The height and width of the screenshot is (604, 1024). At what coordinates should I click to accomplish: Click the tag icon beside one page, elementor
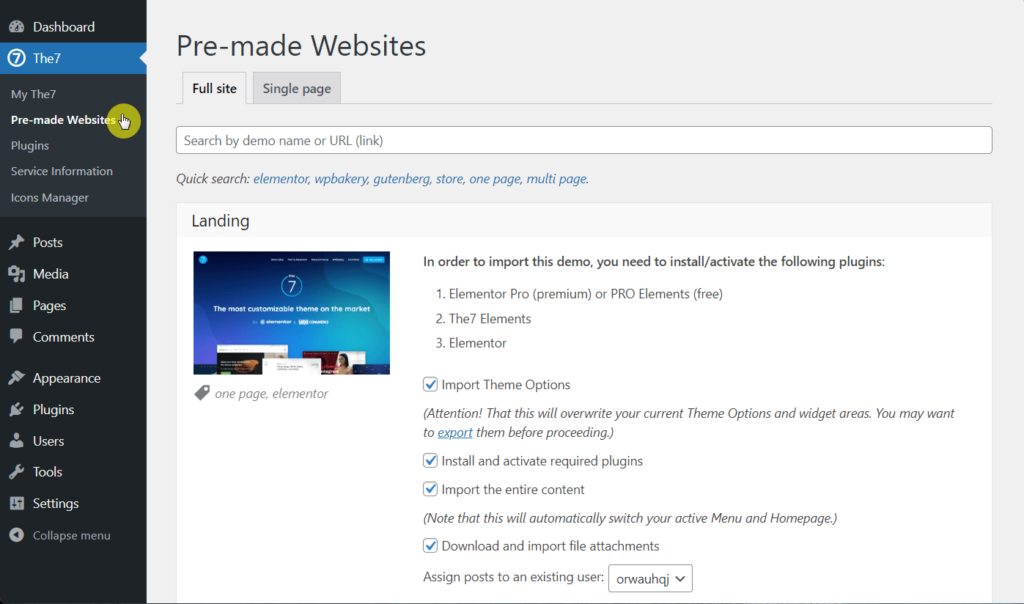click(x=202, y=393)
